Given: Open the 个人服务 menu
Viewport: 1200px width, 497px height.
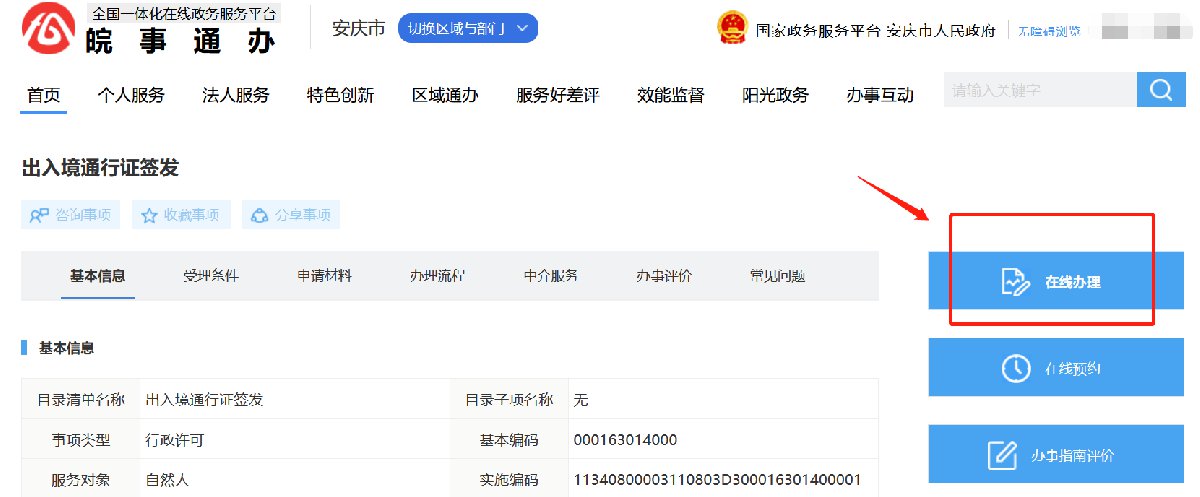Looking at the screenshot, I should click(x=131, y=96).
